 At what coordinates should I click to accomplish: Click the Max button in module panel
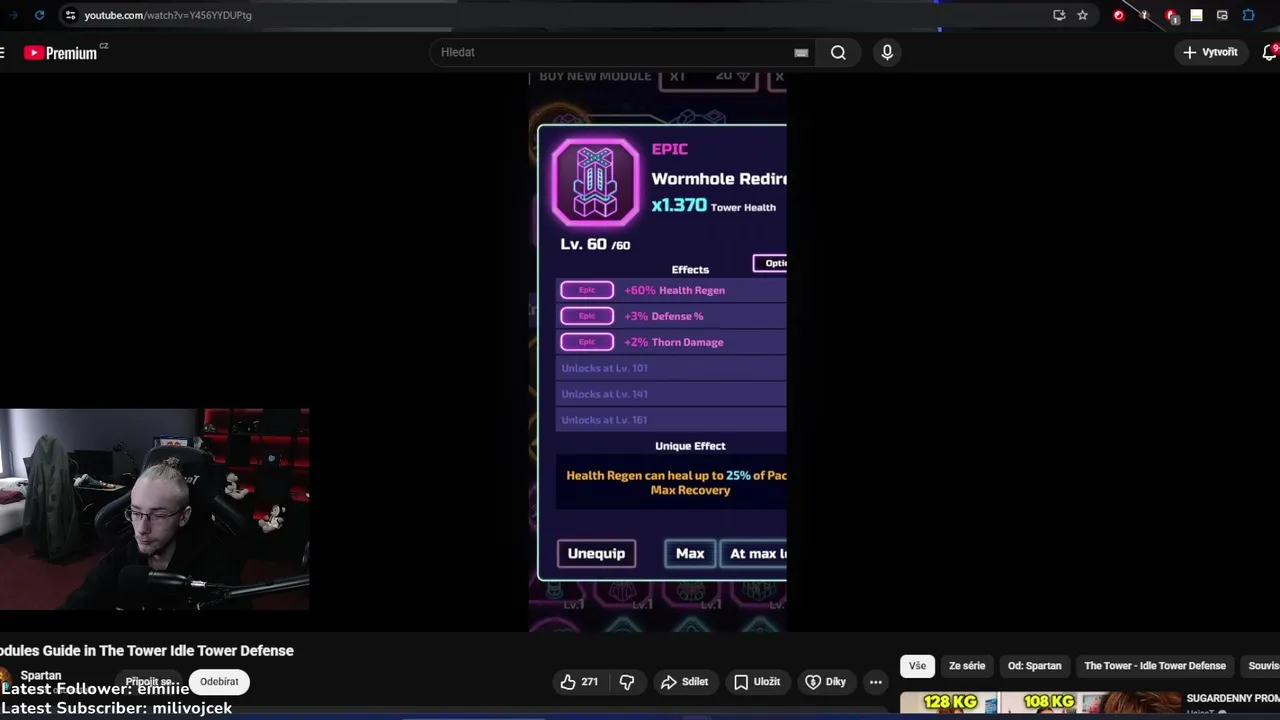(x=690, y=553)
